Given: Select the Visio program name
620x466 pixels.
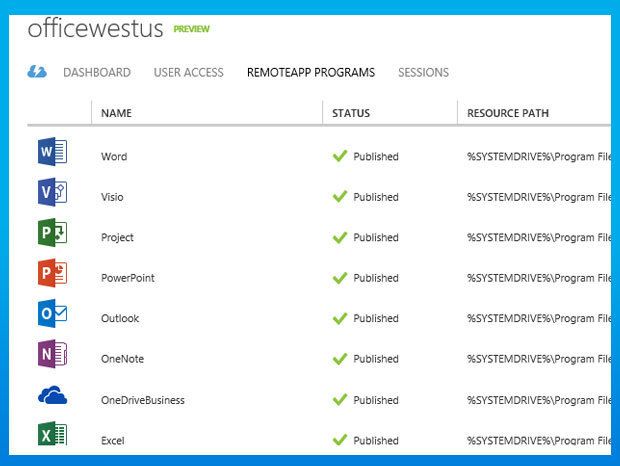Looking at the screenshot, I should (112, 197).
